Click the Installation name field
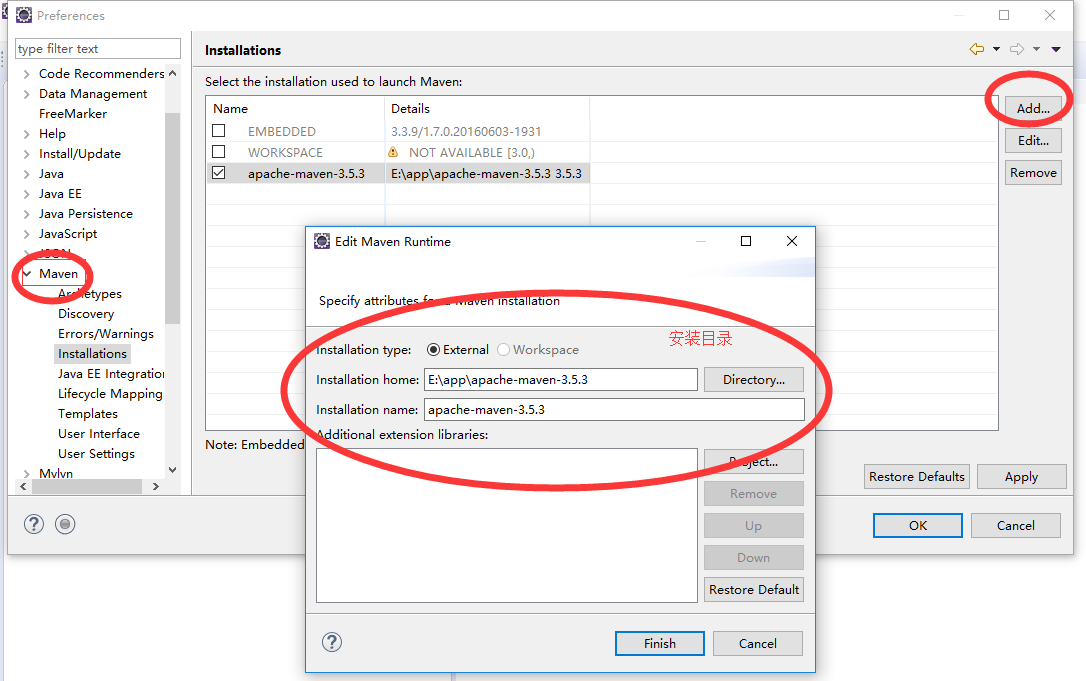Viewport: 1086px width, 681px height. point(614,409)
